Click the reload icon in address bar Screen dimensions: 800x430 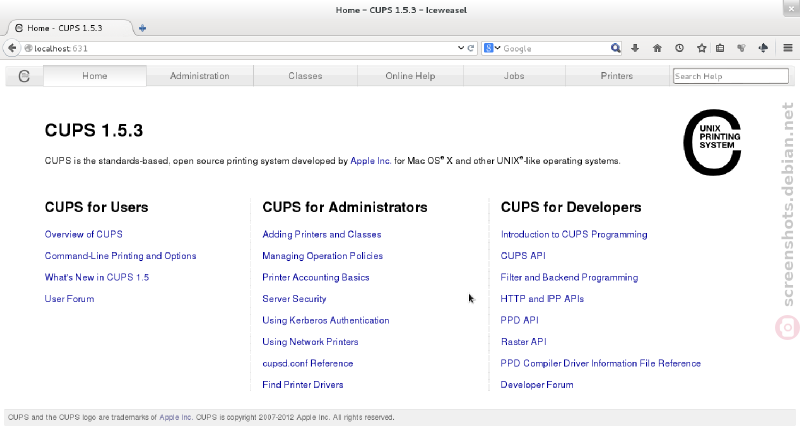tap(471, 48)
